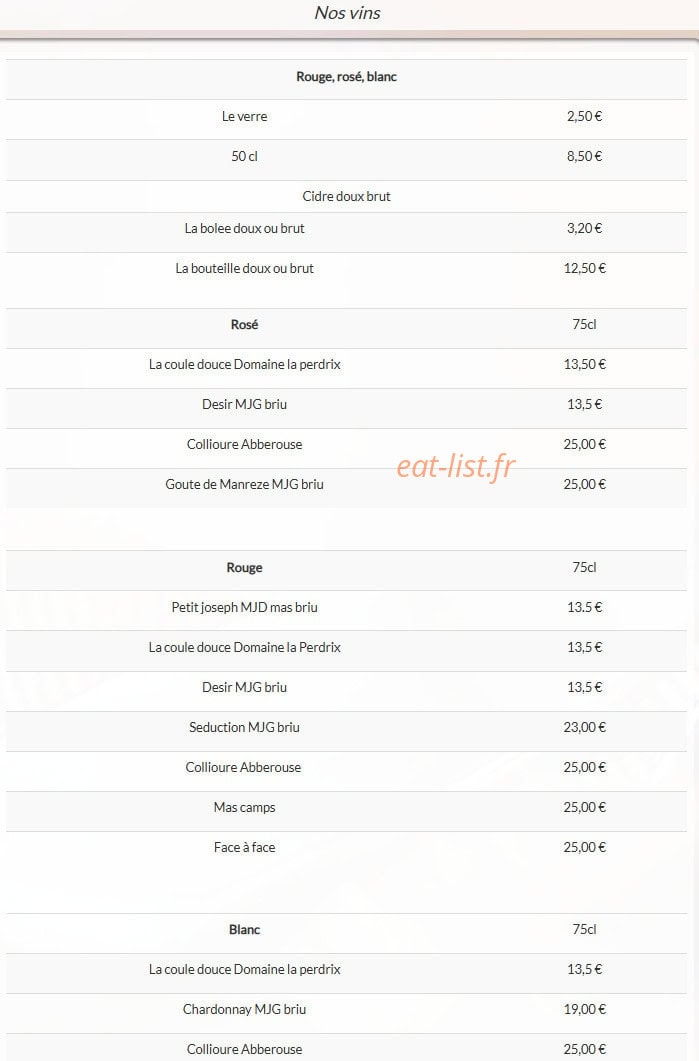
Task: Click 'Petit joseph MJD mas briu'
Action: click(244, 608)
